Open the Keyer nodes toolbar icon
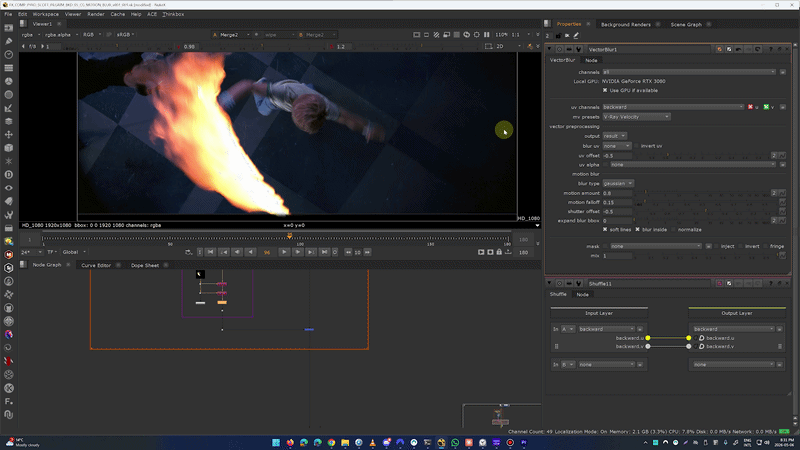 coord(9,108)
